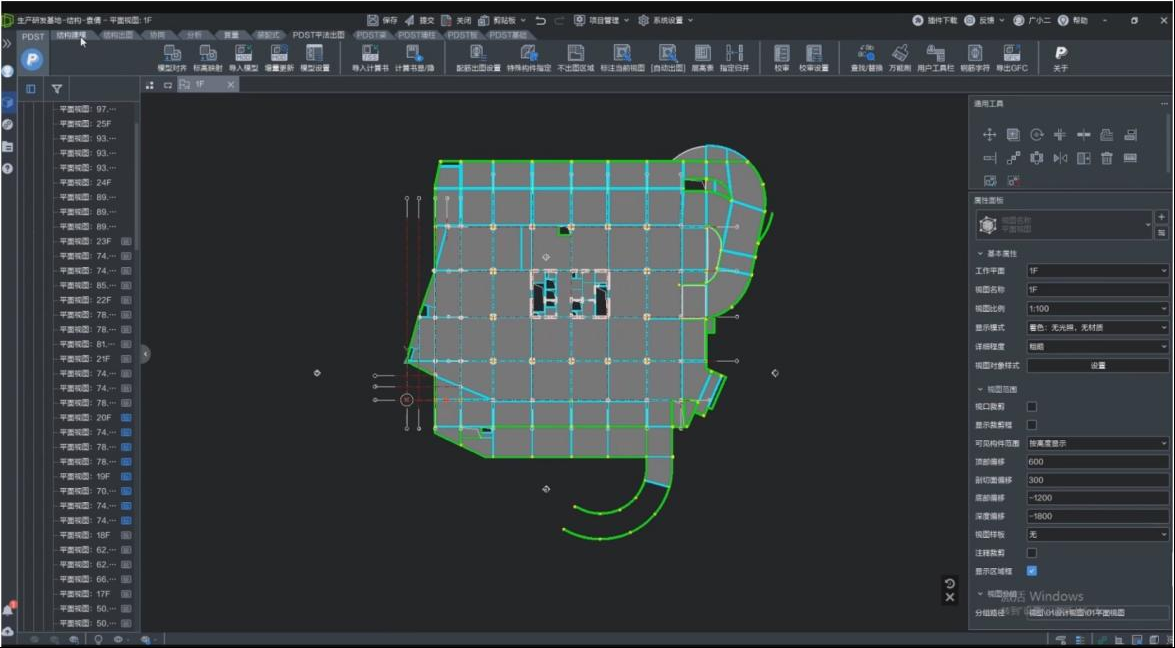Close the 1F view tab
Viewport: 1175px width, 648px height.
click(230, 85)
